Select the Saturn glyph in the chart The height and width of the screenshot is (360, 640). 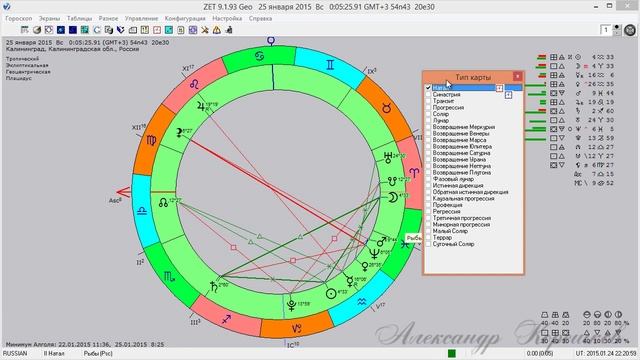coord(214,287)
